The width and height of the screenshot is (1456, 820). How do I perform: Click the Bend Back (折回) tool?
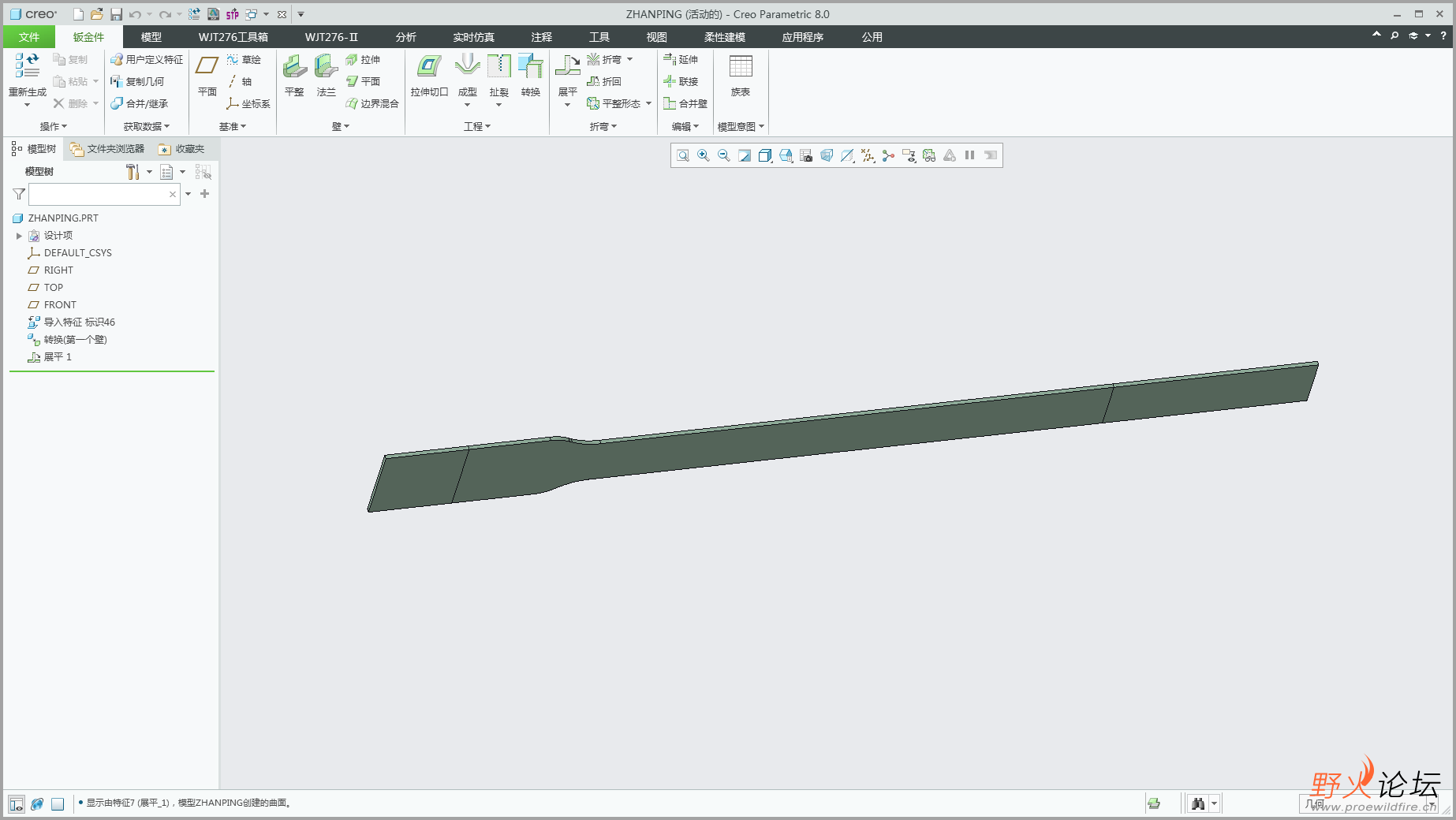pos(604,82)
